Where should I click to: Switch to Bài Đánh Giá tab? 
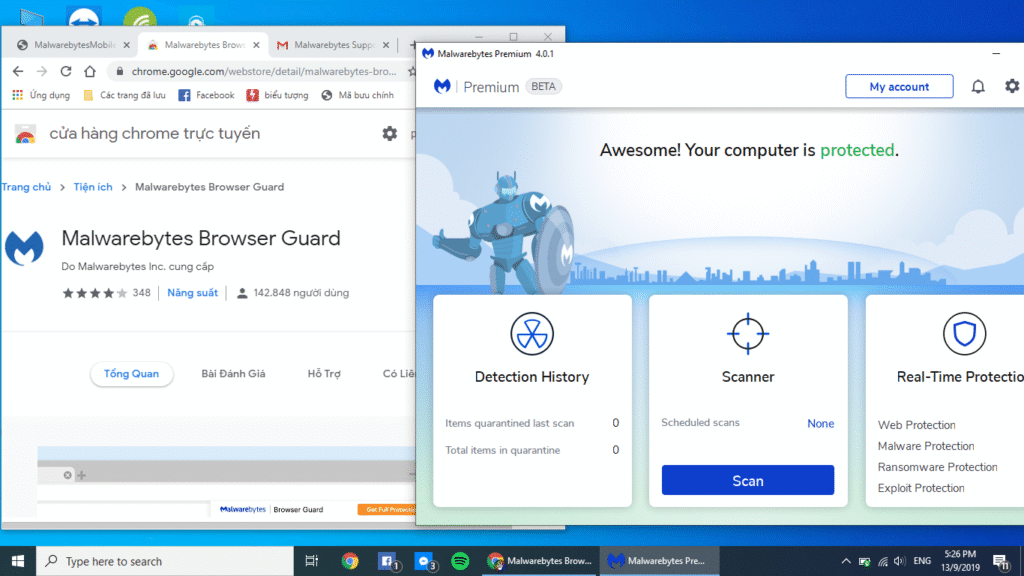click(233, 374)
